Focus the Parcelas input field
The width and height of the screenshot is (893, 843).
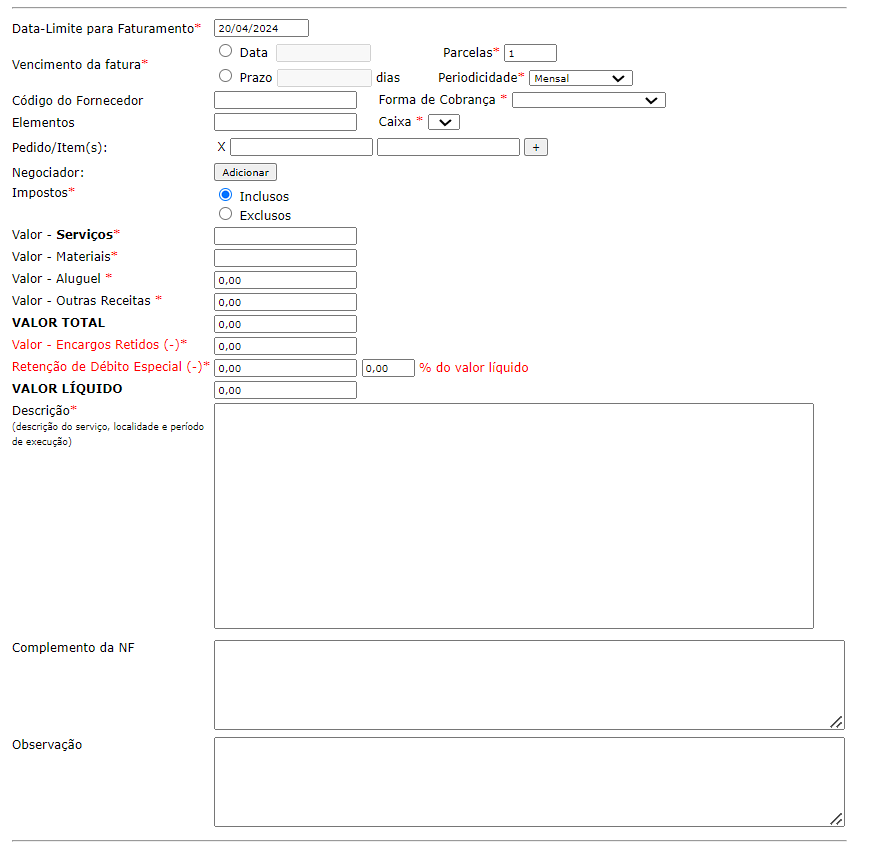530,53
